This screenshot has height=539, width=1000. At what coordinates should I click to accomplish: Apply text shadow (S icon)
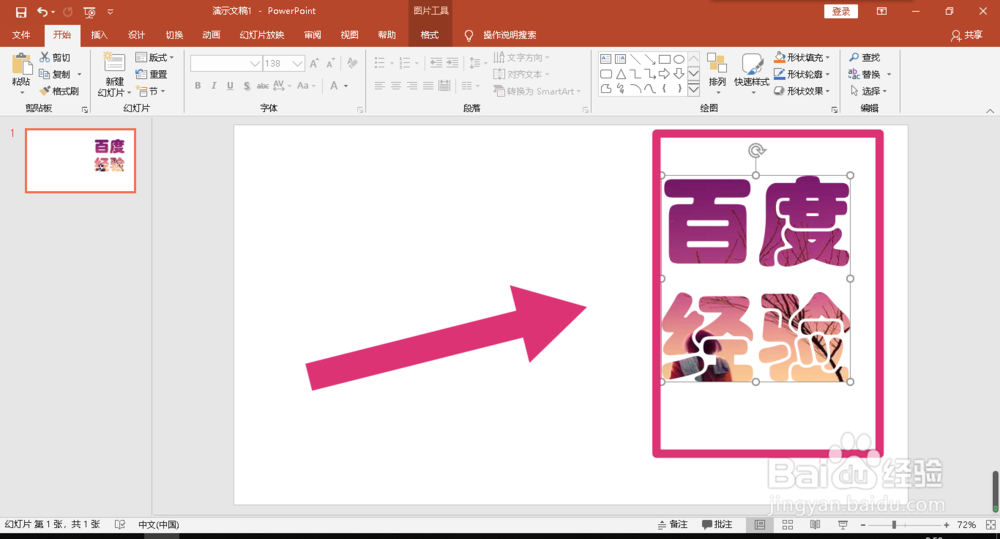pos(246,85)
